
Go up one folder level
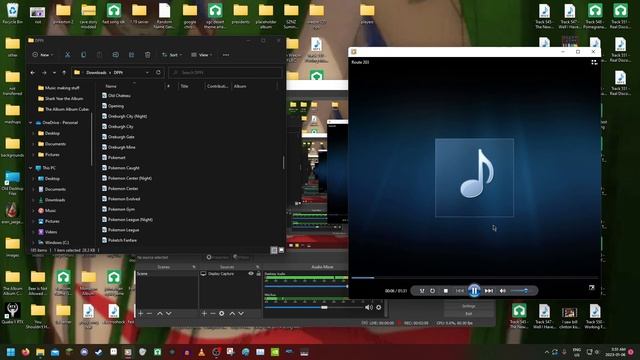click(64, 73)
